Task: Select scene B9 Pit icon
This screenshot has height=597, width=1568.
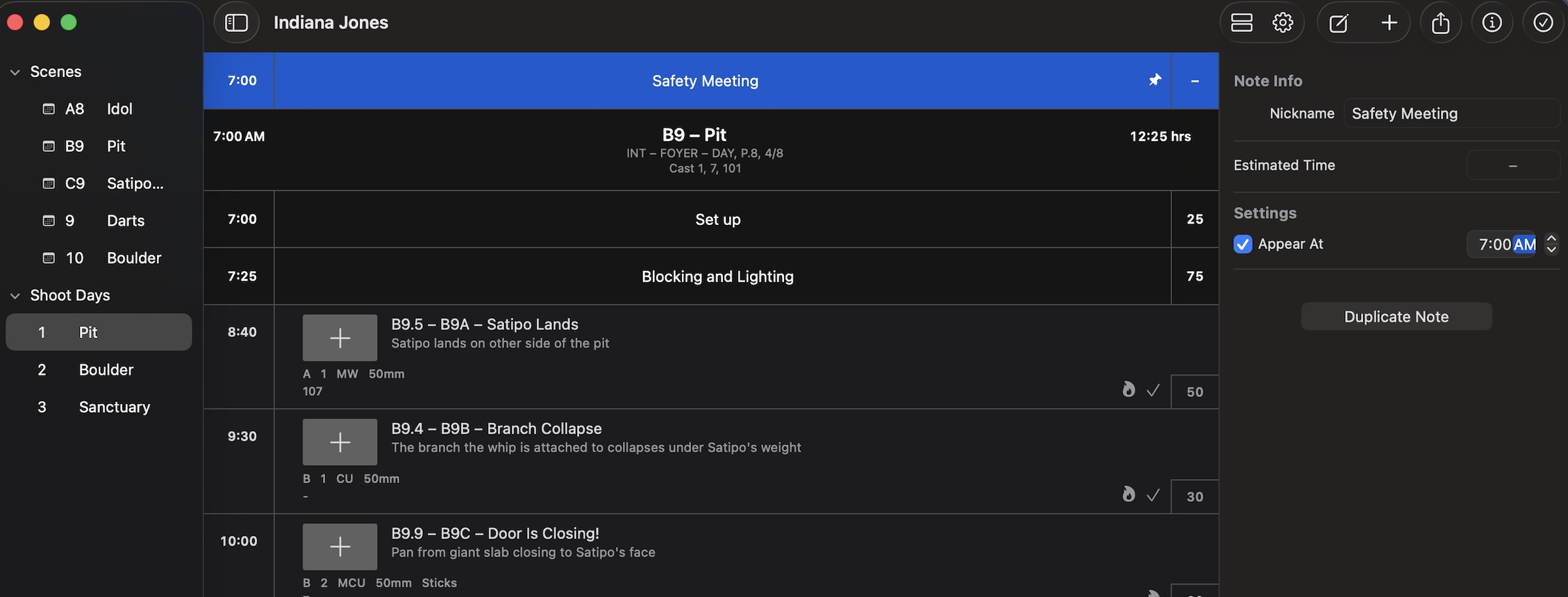Action: point(49,146)
